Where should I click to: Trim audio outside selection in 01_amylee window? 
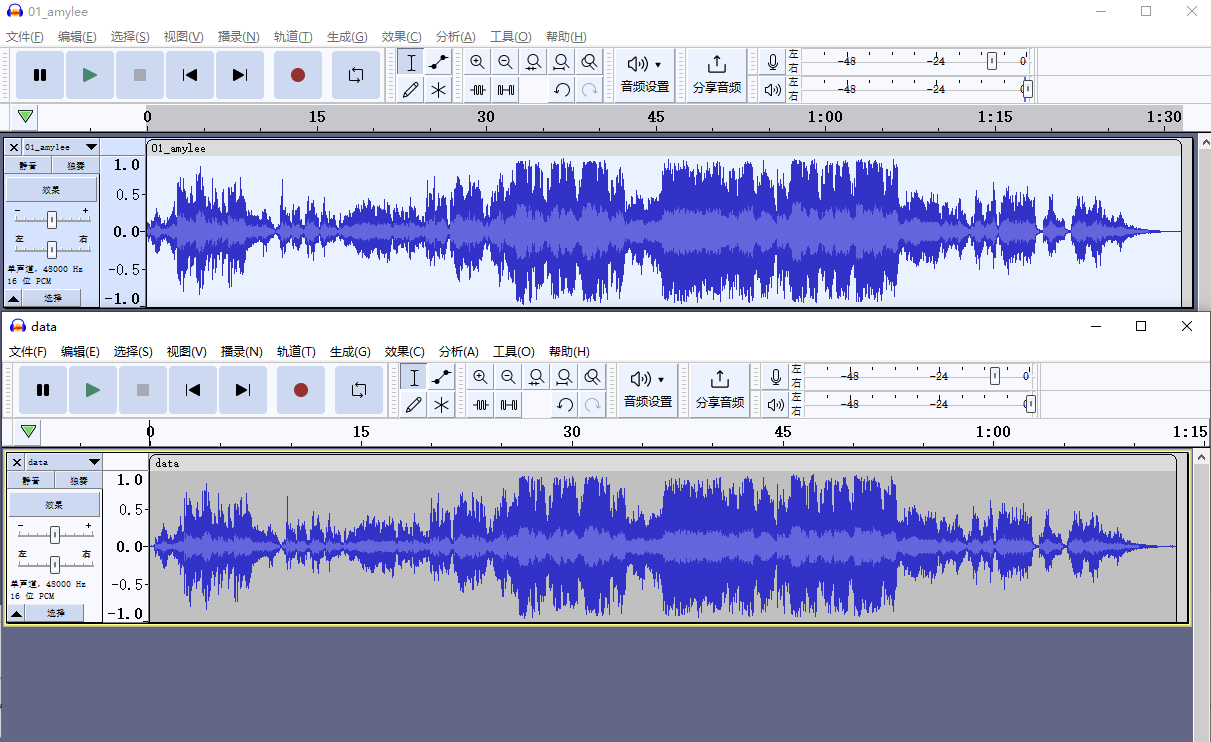click(x=478, y=89)
